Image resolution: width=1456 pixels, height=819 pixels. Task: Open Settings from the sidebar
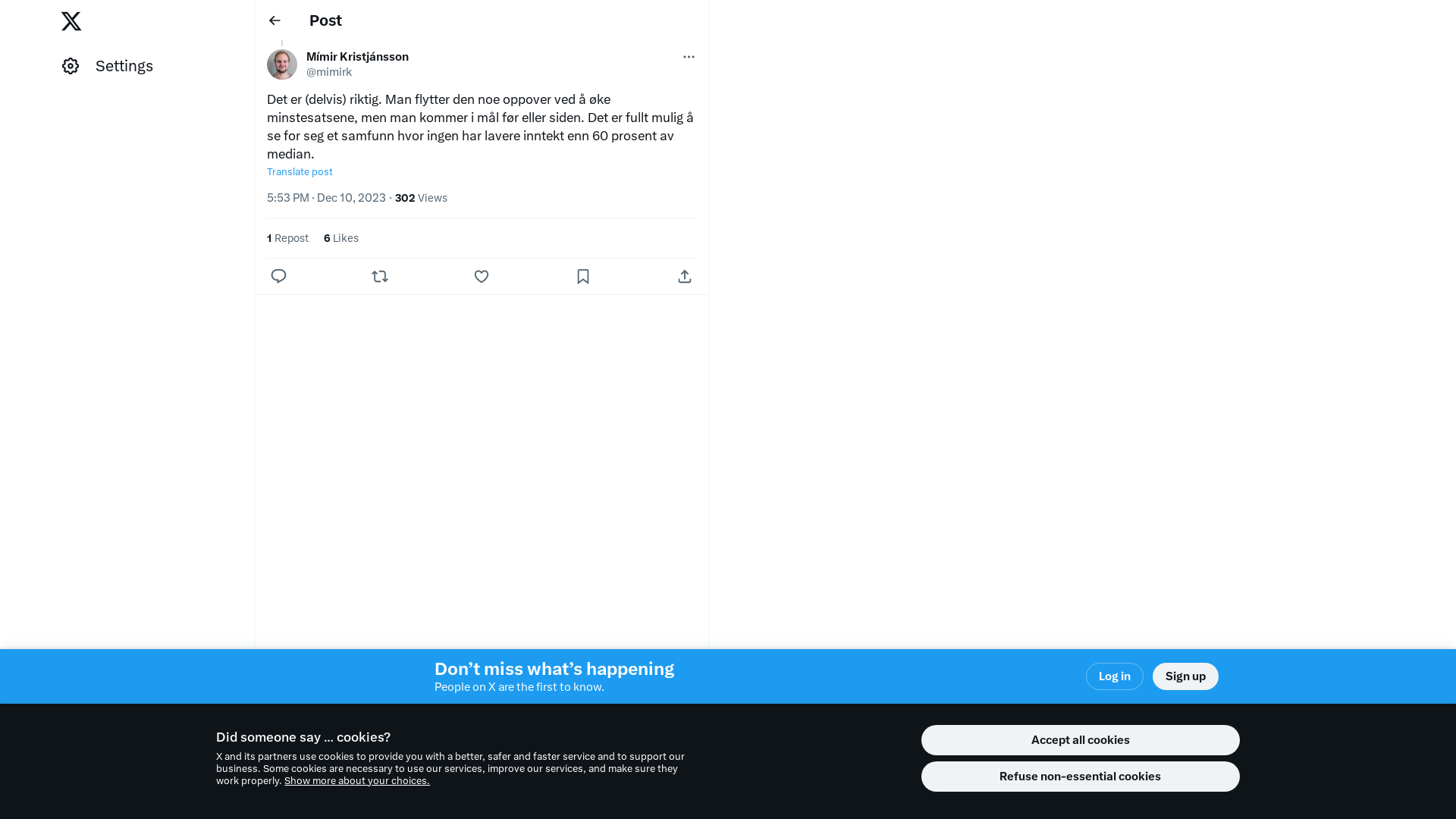coord(108,66)
